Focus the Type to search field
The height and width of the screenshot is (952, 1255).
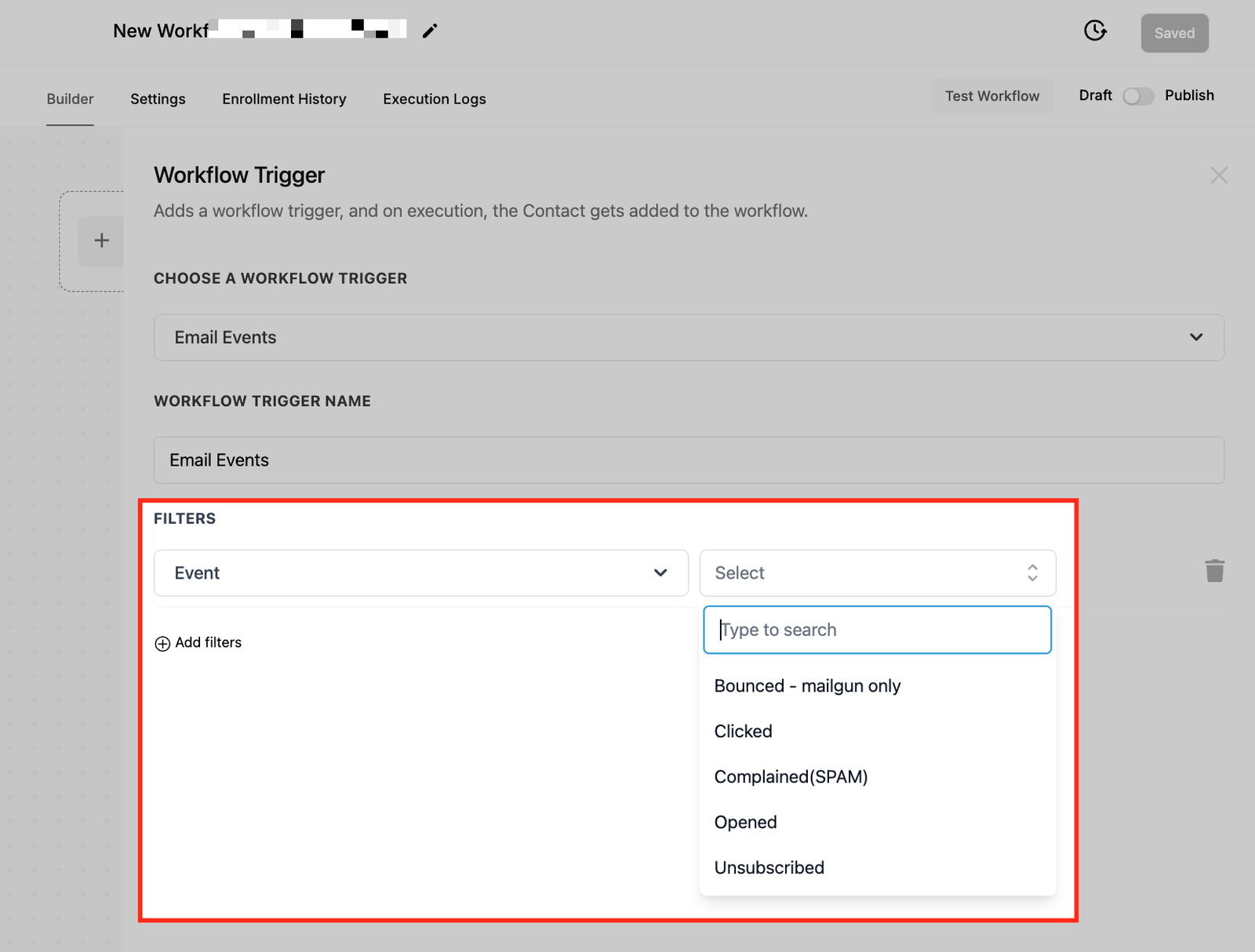point(877,630)
